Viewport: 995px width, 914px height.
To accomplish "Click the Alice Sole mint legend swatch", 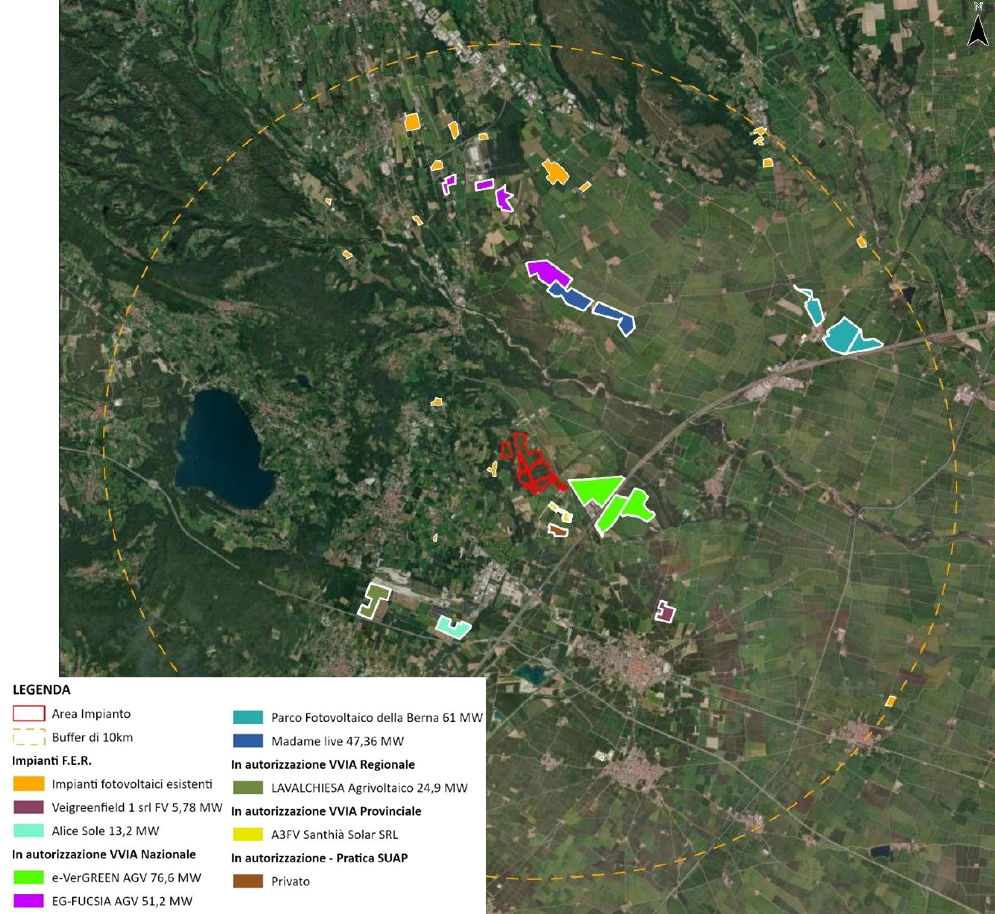I will tap(29, 831).
